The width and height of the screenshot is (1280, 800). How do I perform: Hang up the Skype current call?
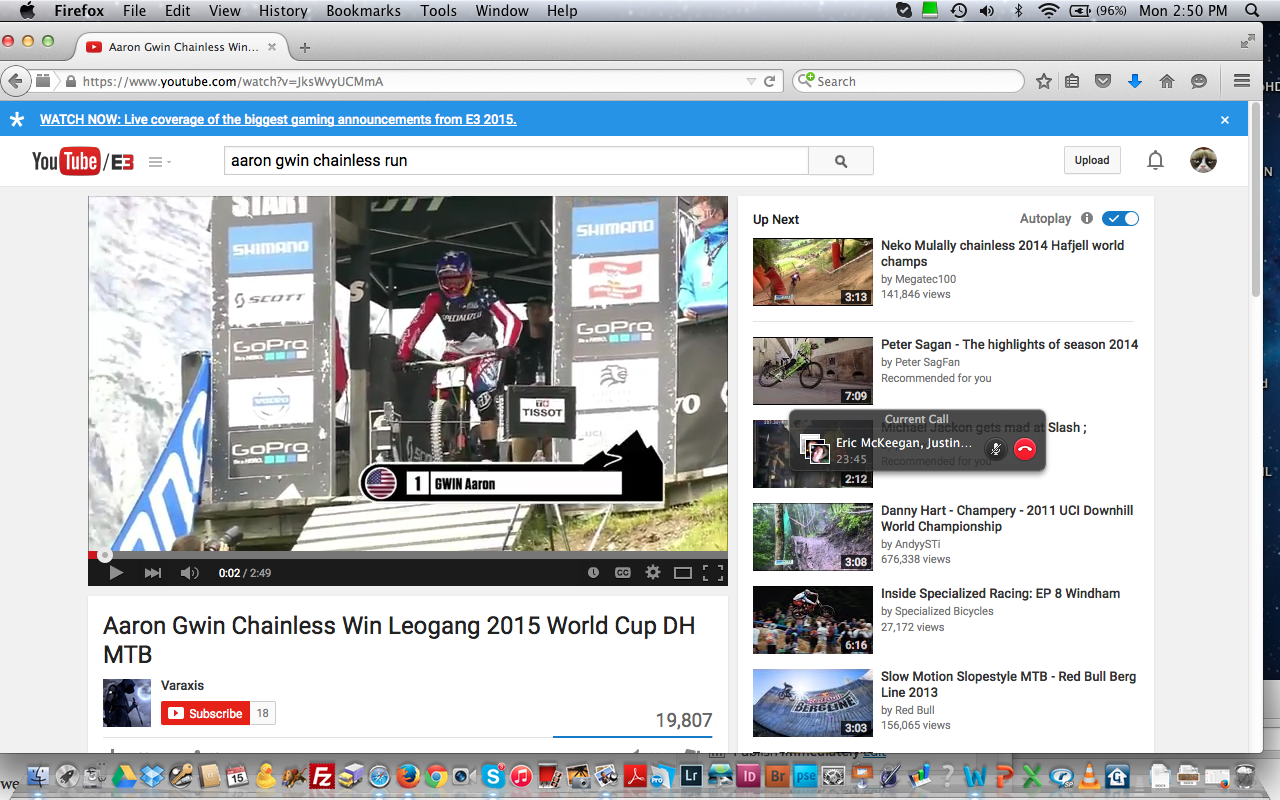[1024, 449]
